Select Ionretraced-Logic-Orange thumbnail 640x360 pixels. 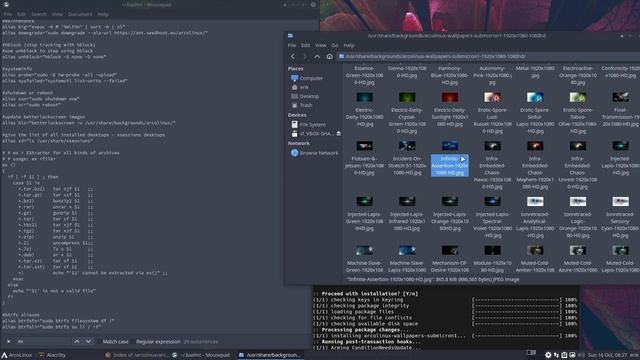[x=578, y=201]
